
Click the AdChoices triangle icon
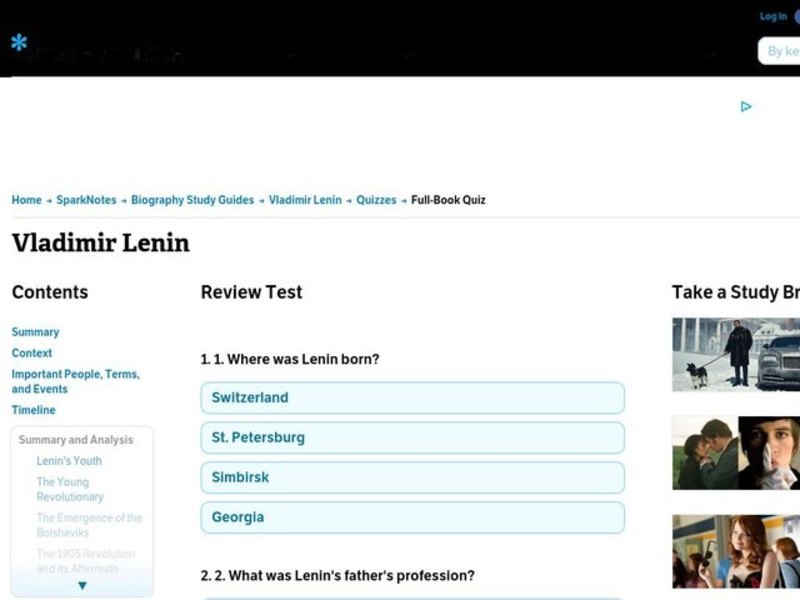[x=746, y=106]
